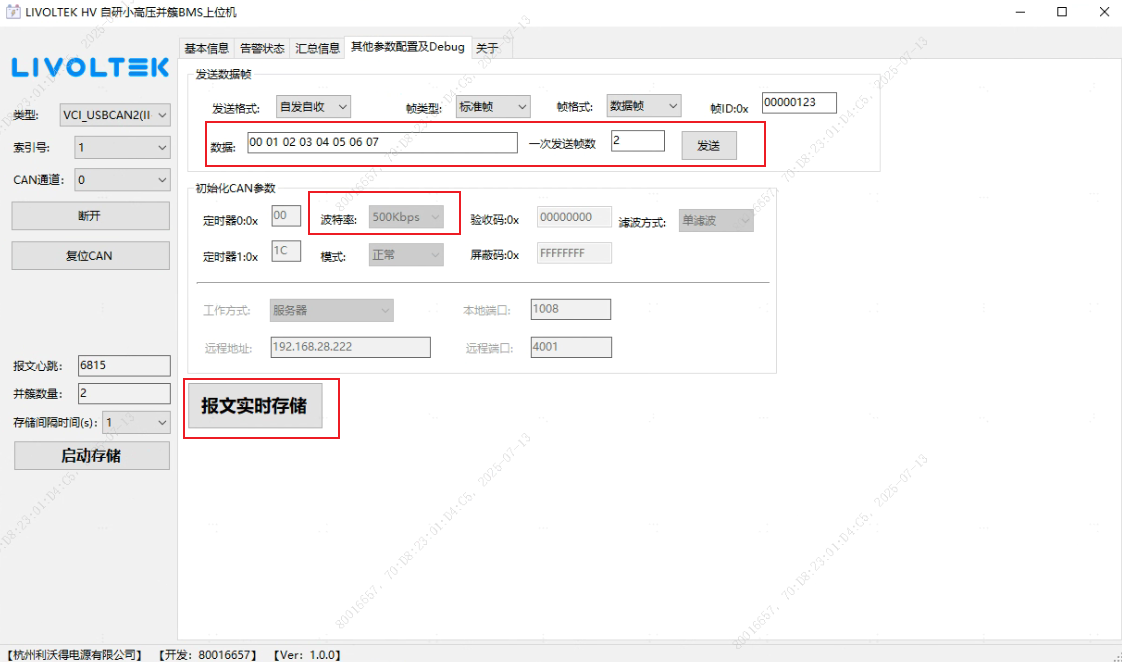This screenshot has height=662, width=1122.
Task: Open the 类型 VCI_USBCAN2 device dropdown
Action: (115, 115)
